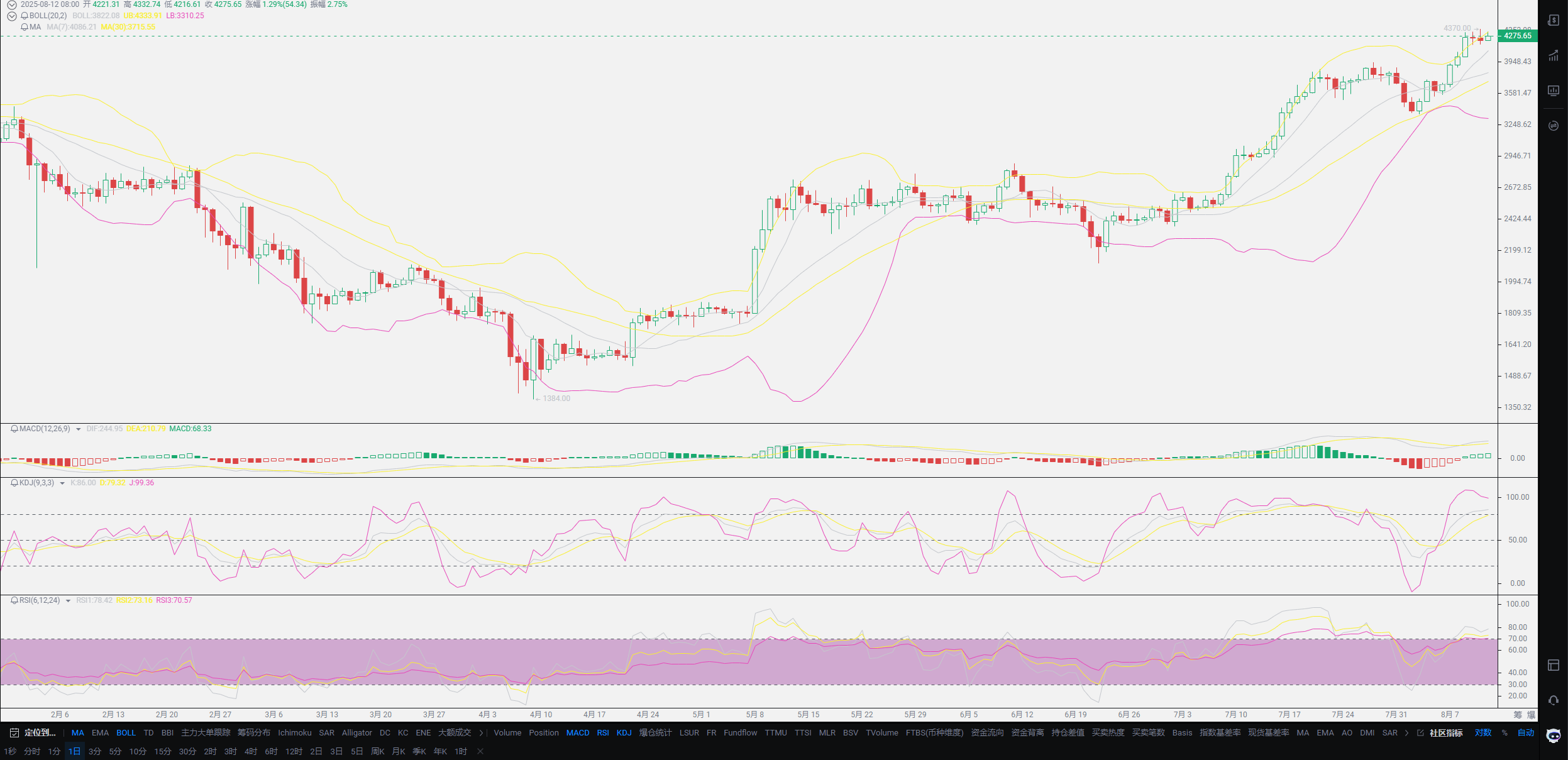The image size is (1568, 760).
Task: Enable the Position indicator
Action: coord(544,733)
